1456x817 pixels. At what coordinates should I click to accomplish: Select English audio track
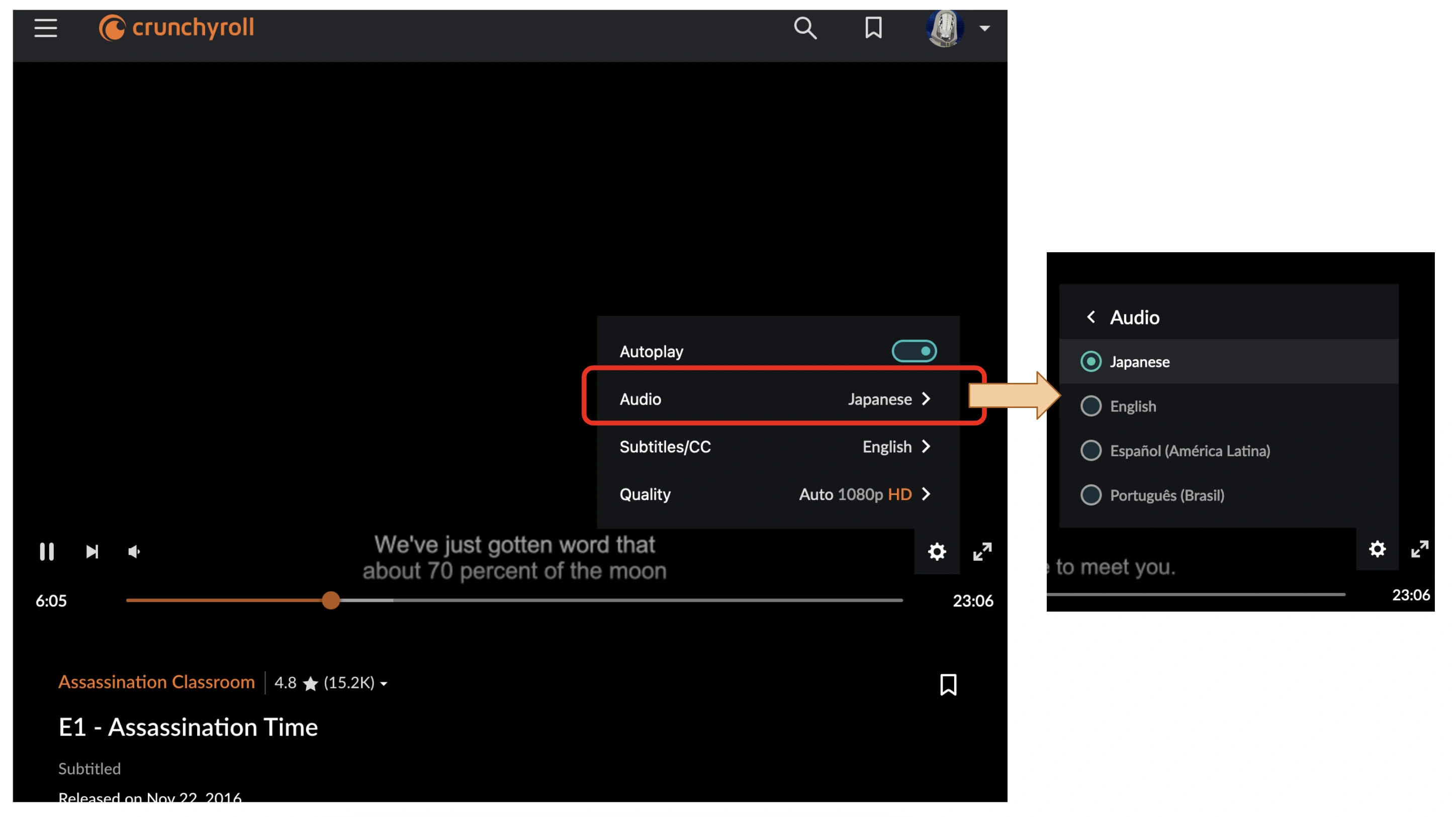point(1133,406)
